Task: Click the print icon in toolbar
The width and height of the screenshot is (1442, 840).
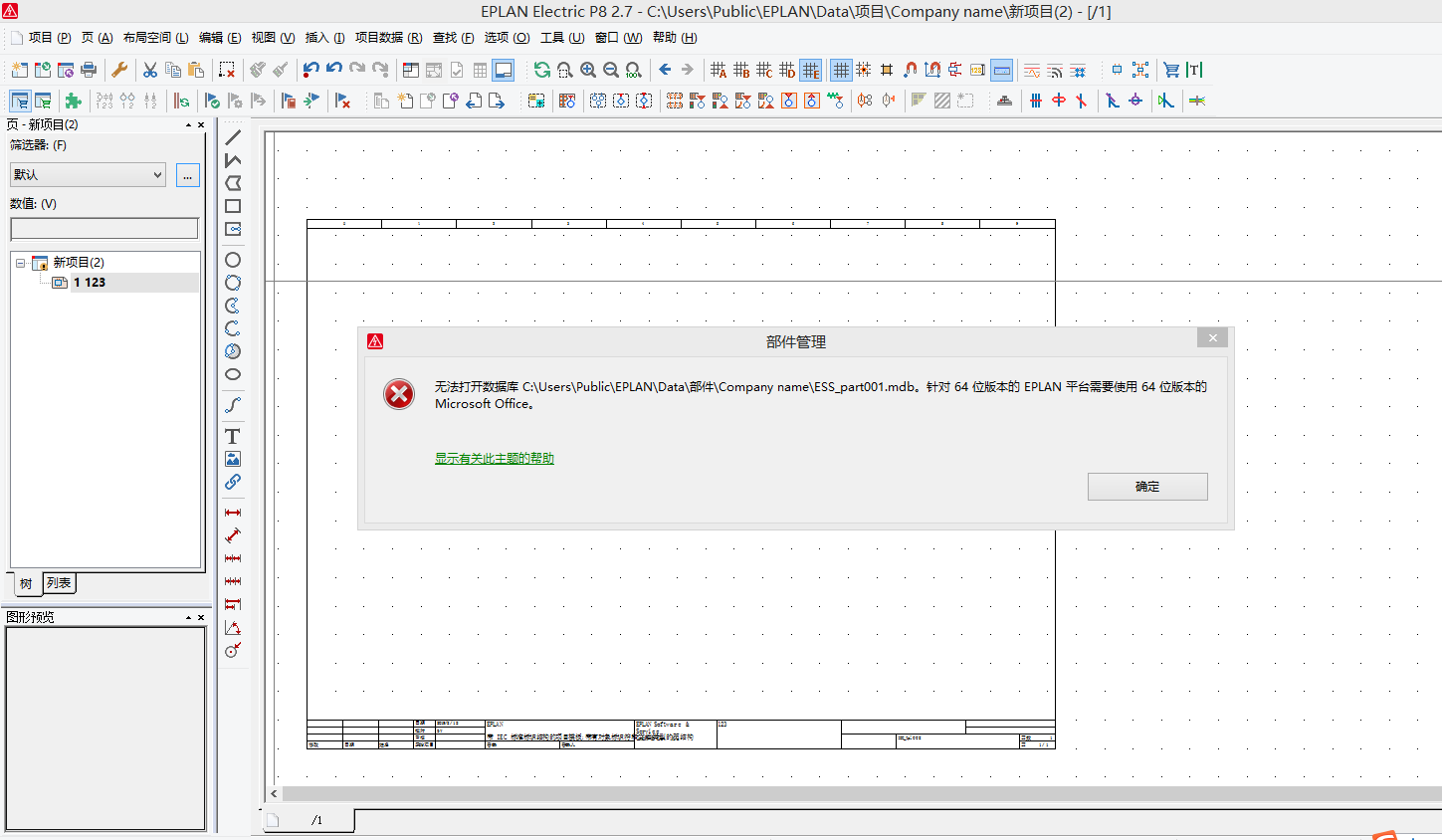Action: click(x=89, y=70)
